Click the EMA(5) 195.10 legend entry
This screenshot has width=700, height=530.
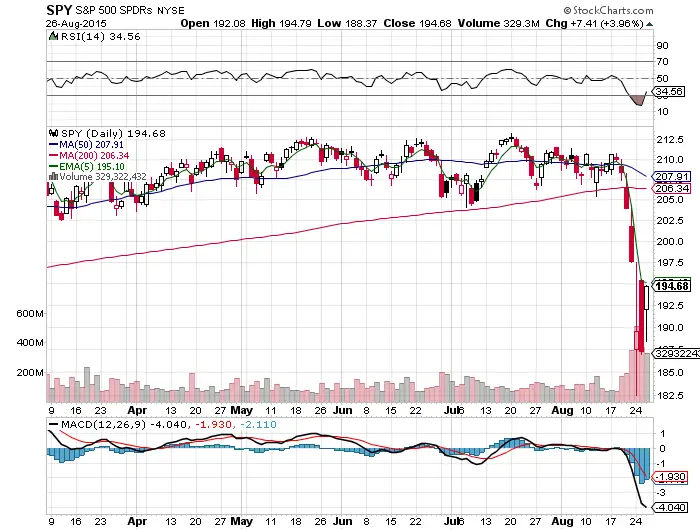click(x=92, y=167)
